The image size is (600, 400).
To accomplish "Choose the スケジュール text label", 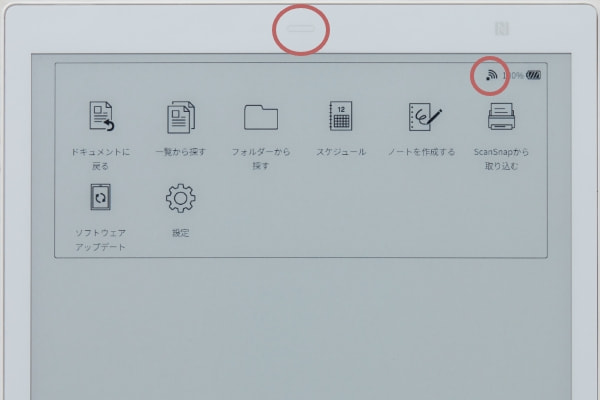I will tap(340, 152).
